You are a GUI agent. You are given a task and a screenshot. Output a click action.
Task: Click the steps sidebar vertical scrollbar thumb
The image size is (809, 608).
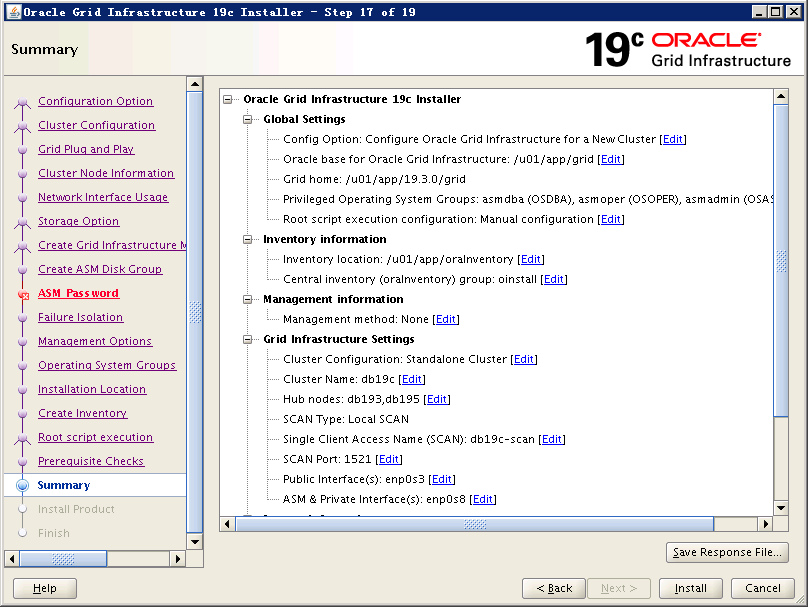pos(195,312)
